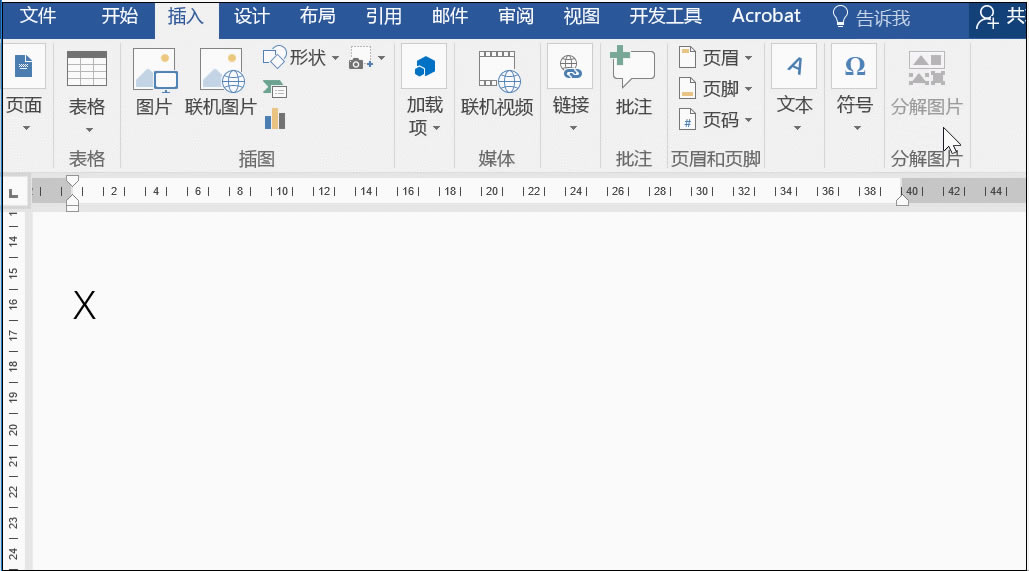Expand the 文本 dropdown arrow

[x=797, y=128]
